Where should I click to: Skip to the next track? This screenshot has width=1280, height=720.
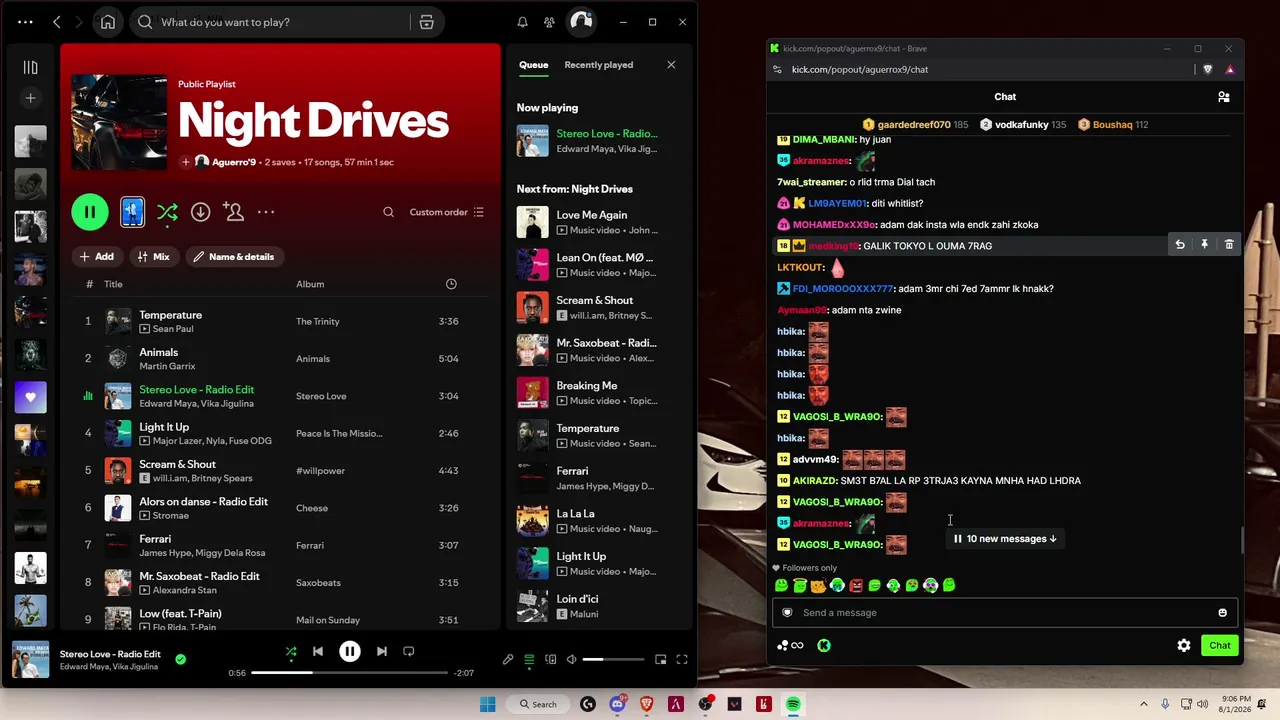click(x=382, y=651)
